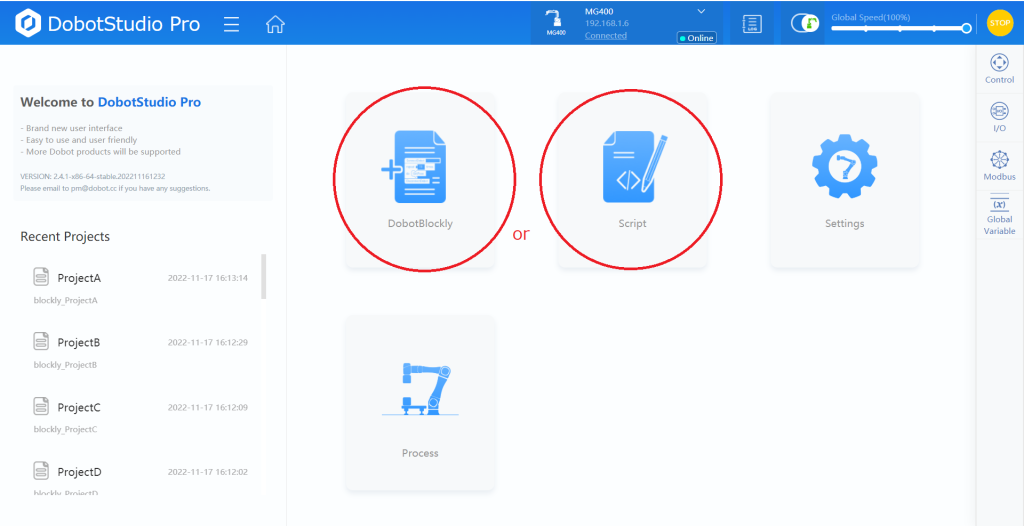The height and width of the screenshot is (526, 1024).
Task: Expand the MG400 device dropdown arrow
Action: tap(701, 11)
